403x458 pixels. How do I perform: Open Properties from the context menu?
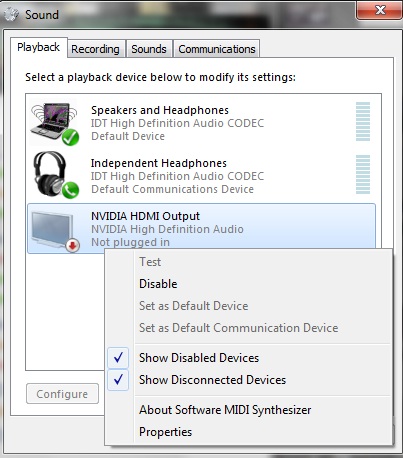(x=248, y=432)
